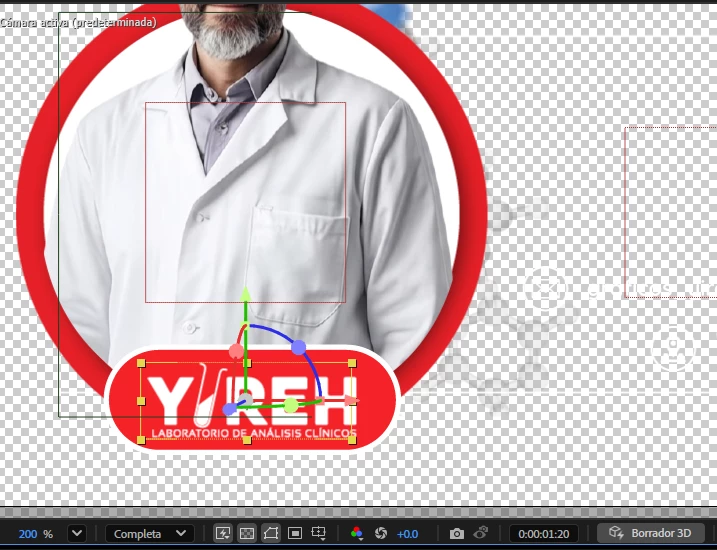The image size is (717, 550).
Task: Click the top-left yellow selection handle
Action: (141, 363)
